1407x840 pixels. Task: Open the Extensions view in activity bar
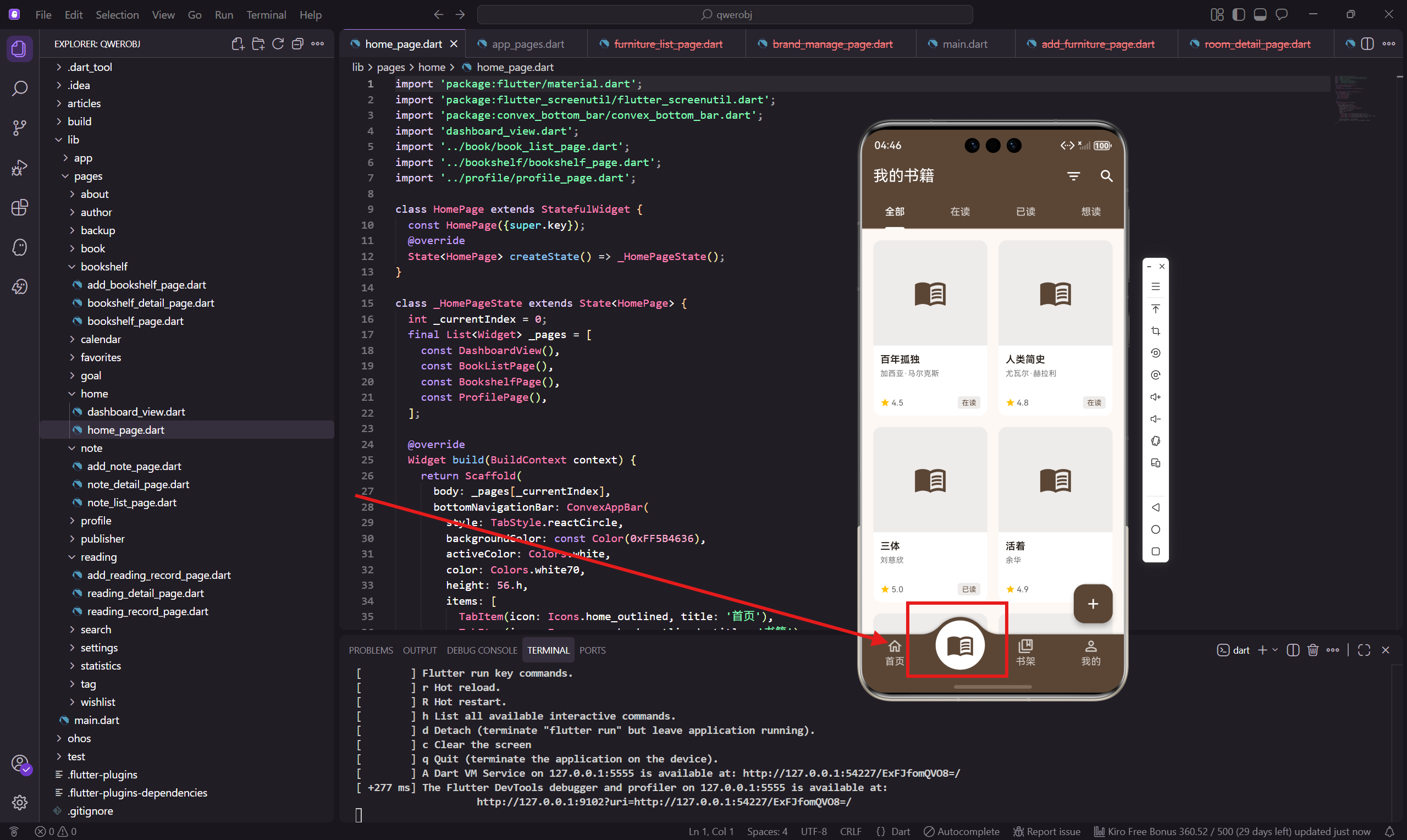[x=20, y=207]
